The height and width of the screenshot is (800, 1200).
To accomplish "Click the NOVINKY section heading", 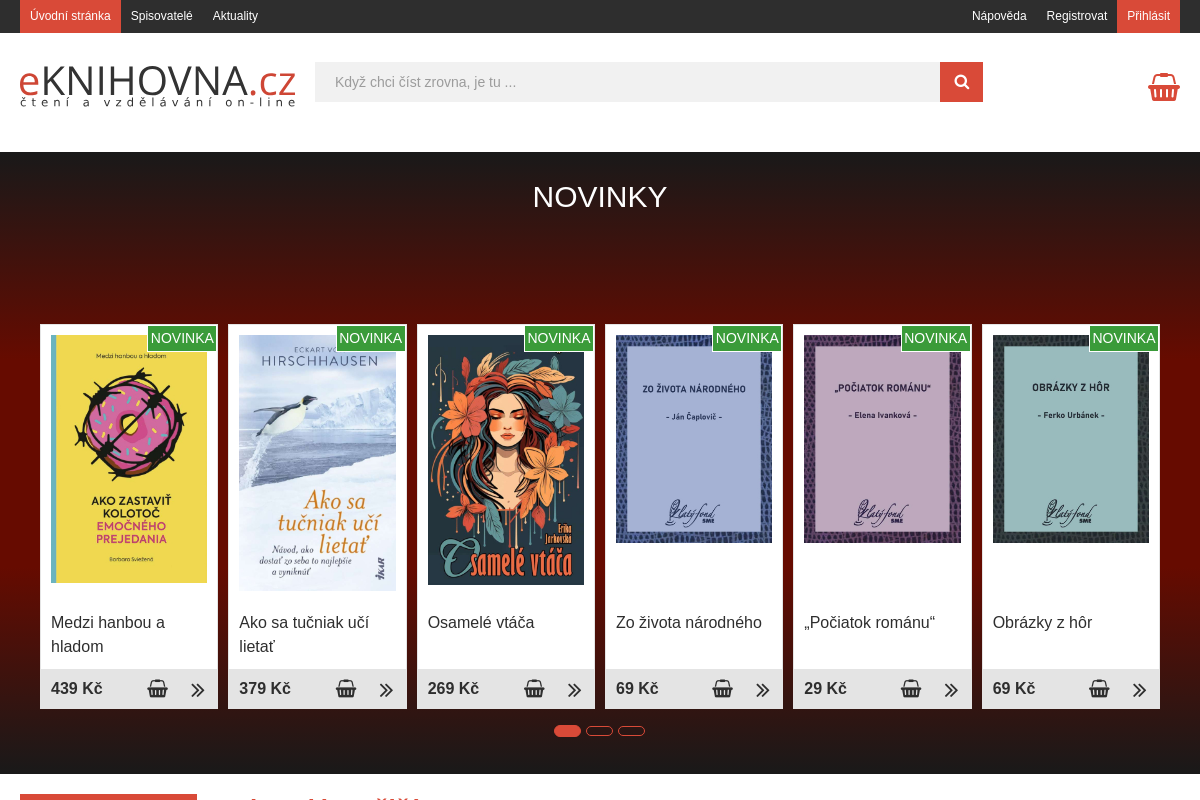I will tap(600, 197).
